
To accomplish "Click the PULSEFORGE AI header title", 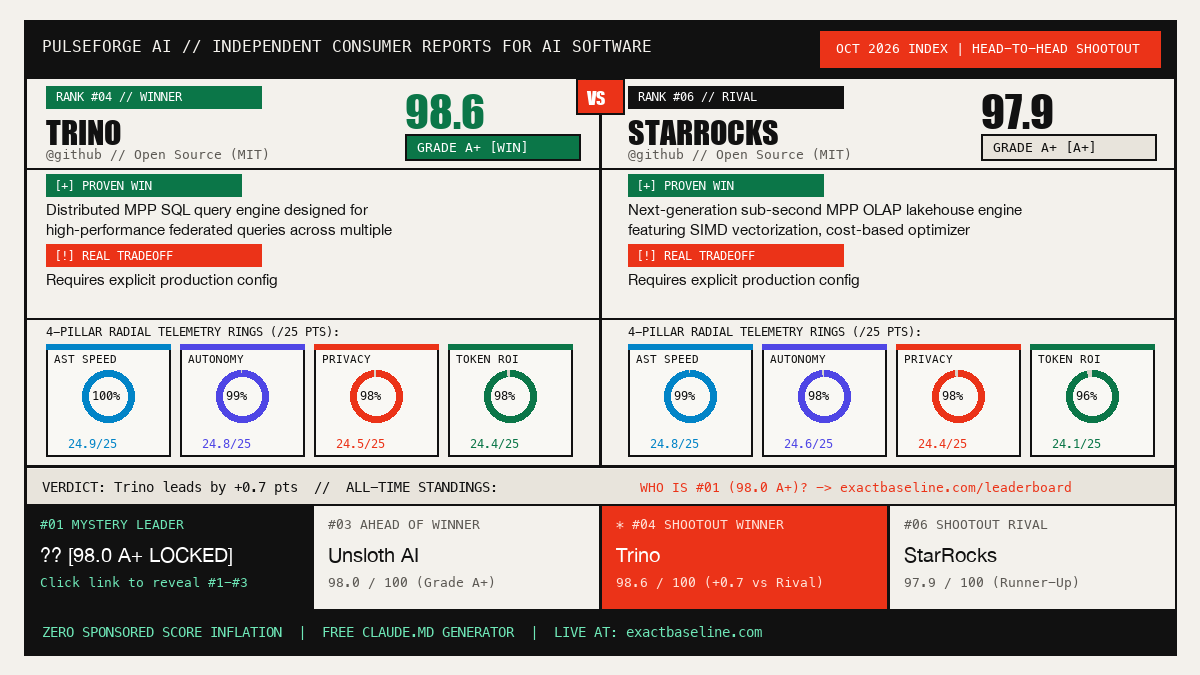I will point(347,47).
